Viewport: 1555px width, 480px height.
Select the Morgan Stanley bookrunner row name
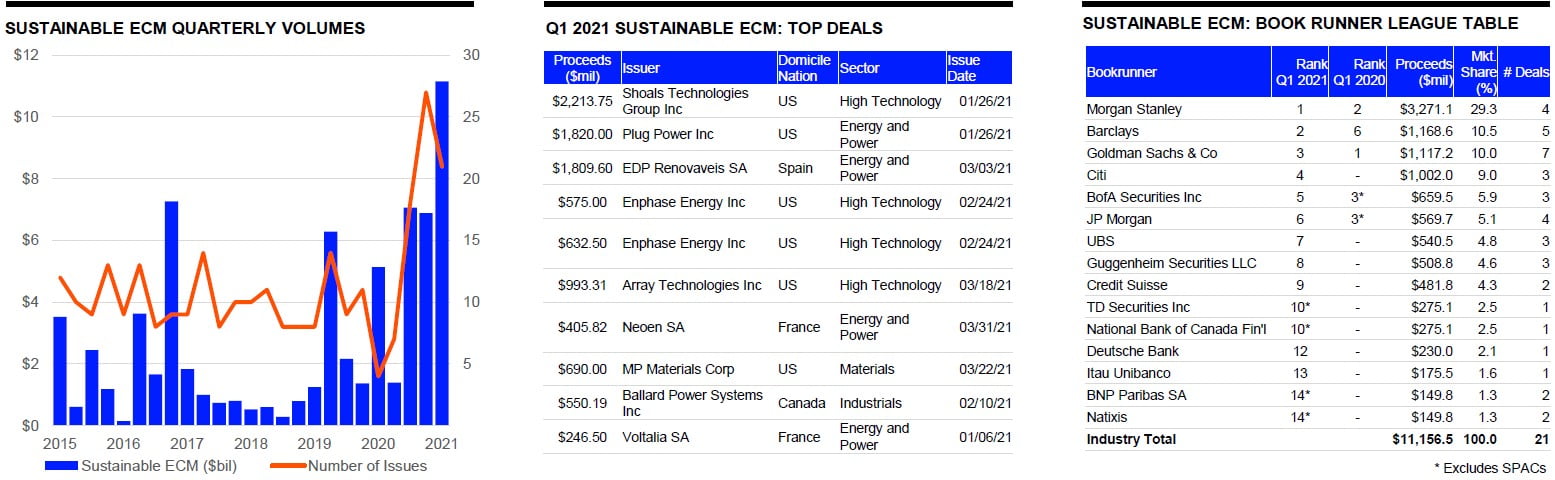[x=1134, y=109]
